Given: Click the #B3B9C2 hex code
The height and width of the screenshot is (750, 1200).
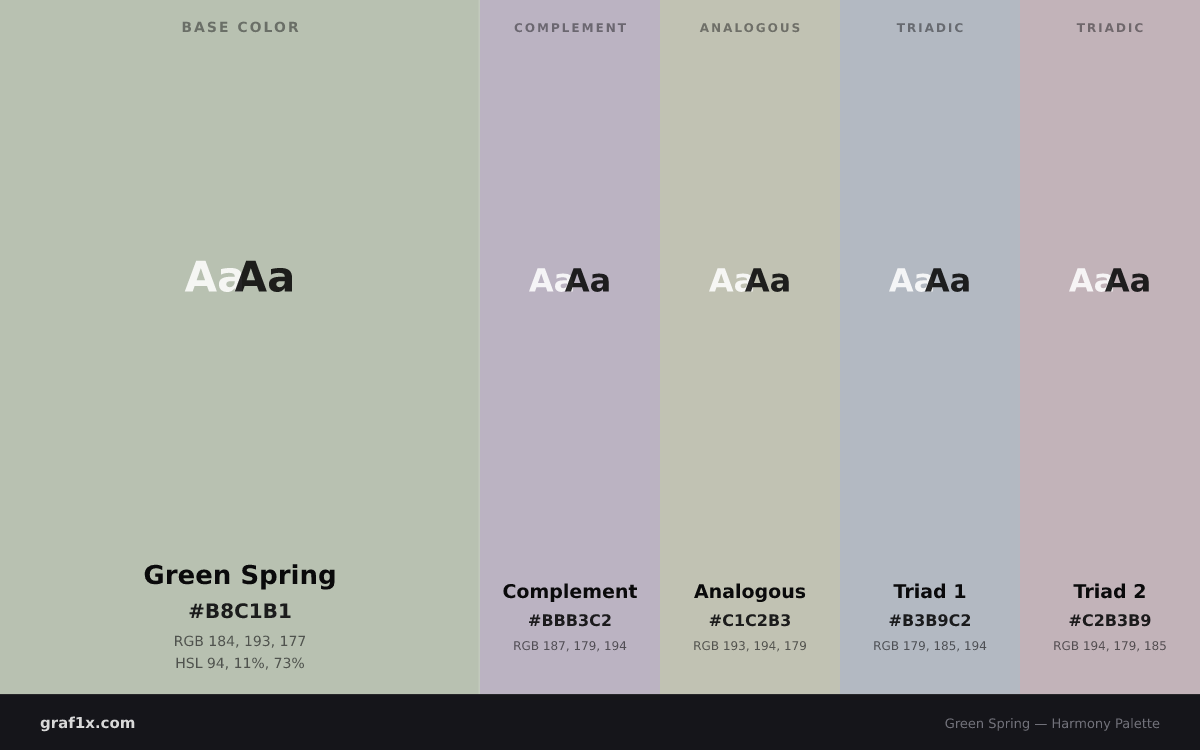Looking at the screenshot, I should 930,621.
